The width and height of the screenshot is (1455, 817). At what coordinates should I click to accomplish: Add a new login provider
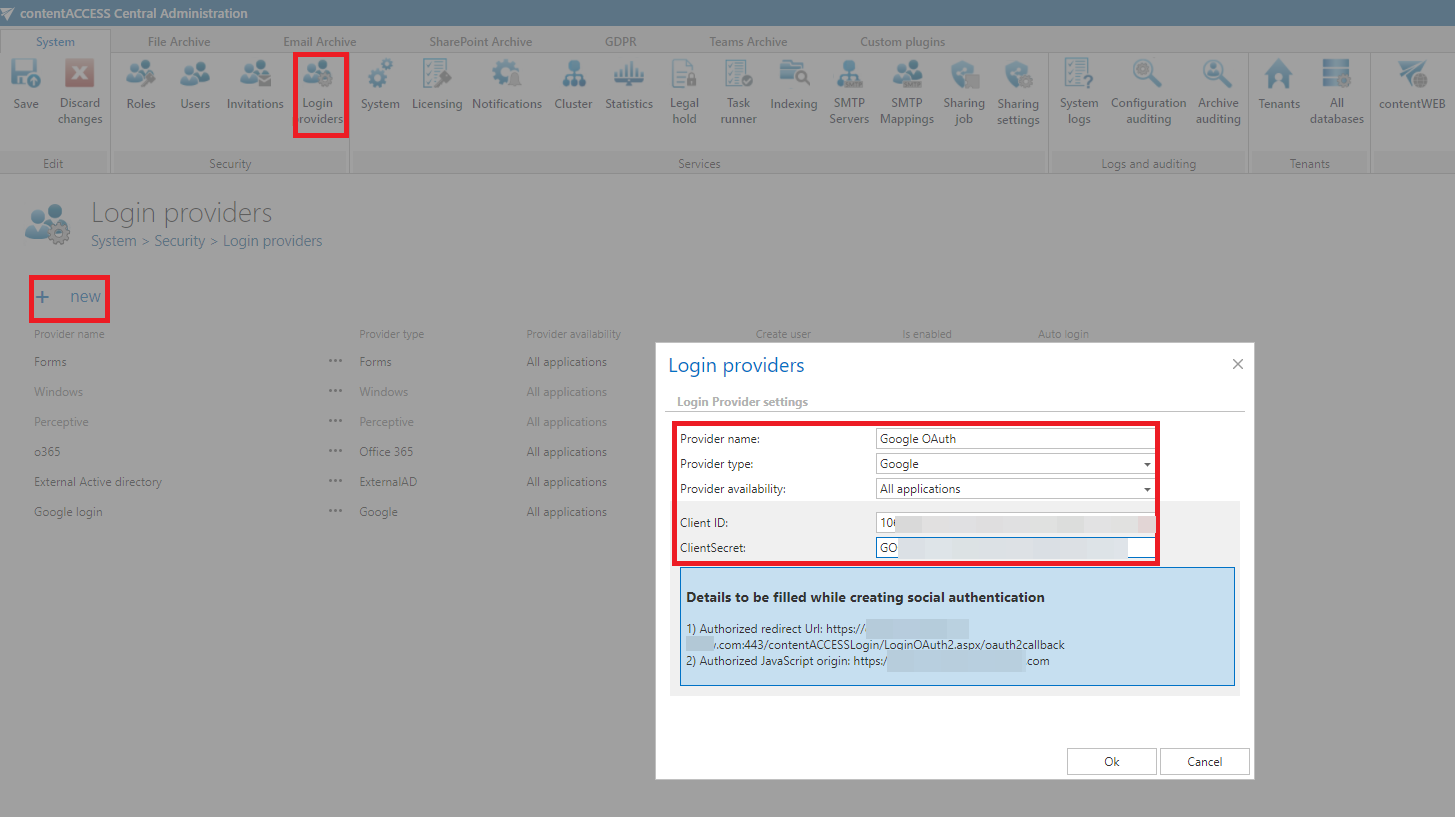(69, 297)
